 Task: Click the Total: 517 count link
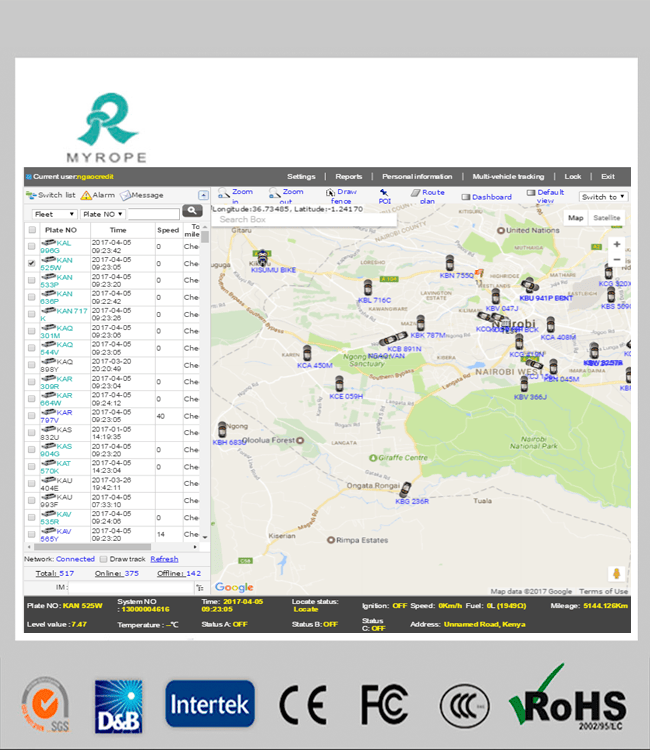(55, 573)
